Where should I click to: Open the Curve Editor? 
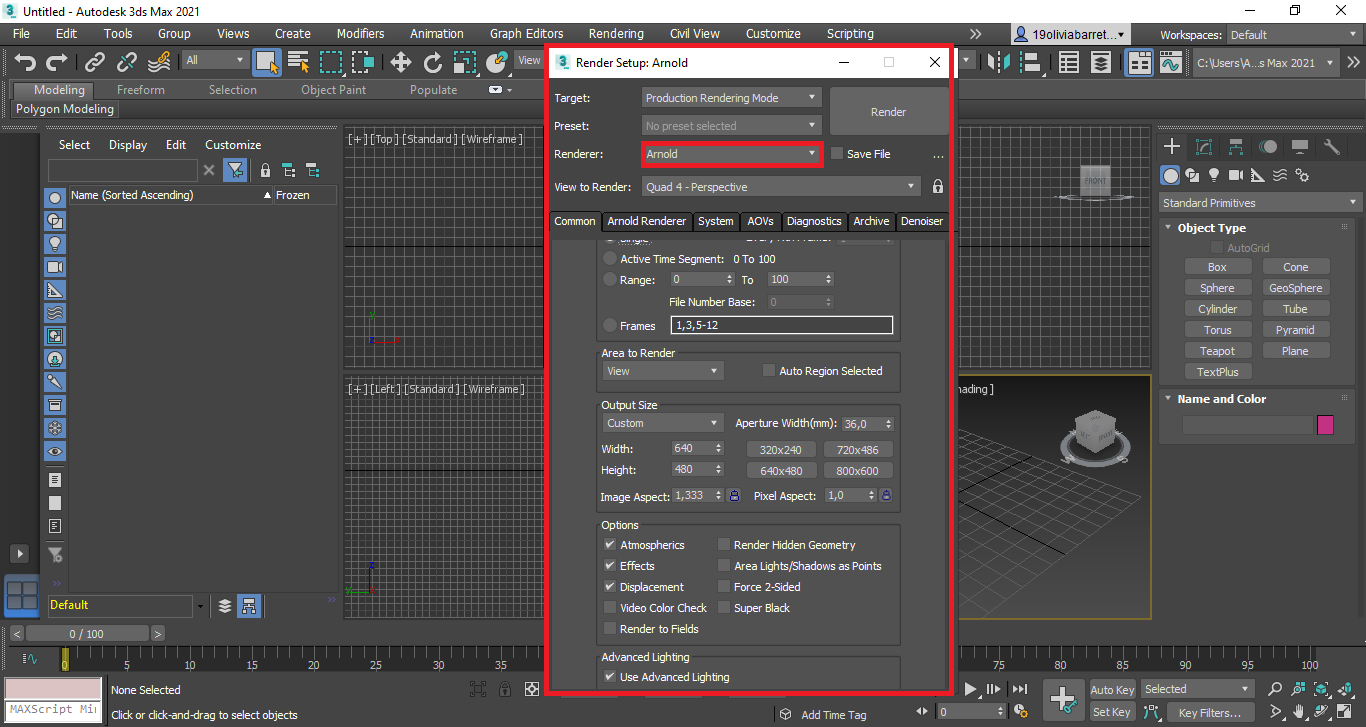tap(1171, 63)
